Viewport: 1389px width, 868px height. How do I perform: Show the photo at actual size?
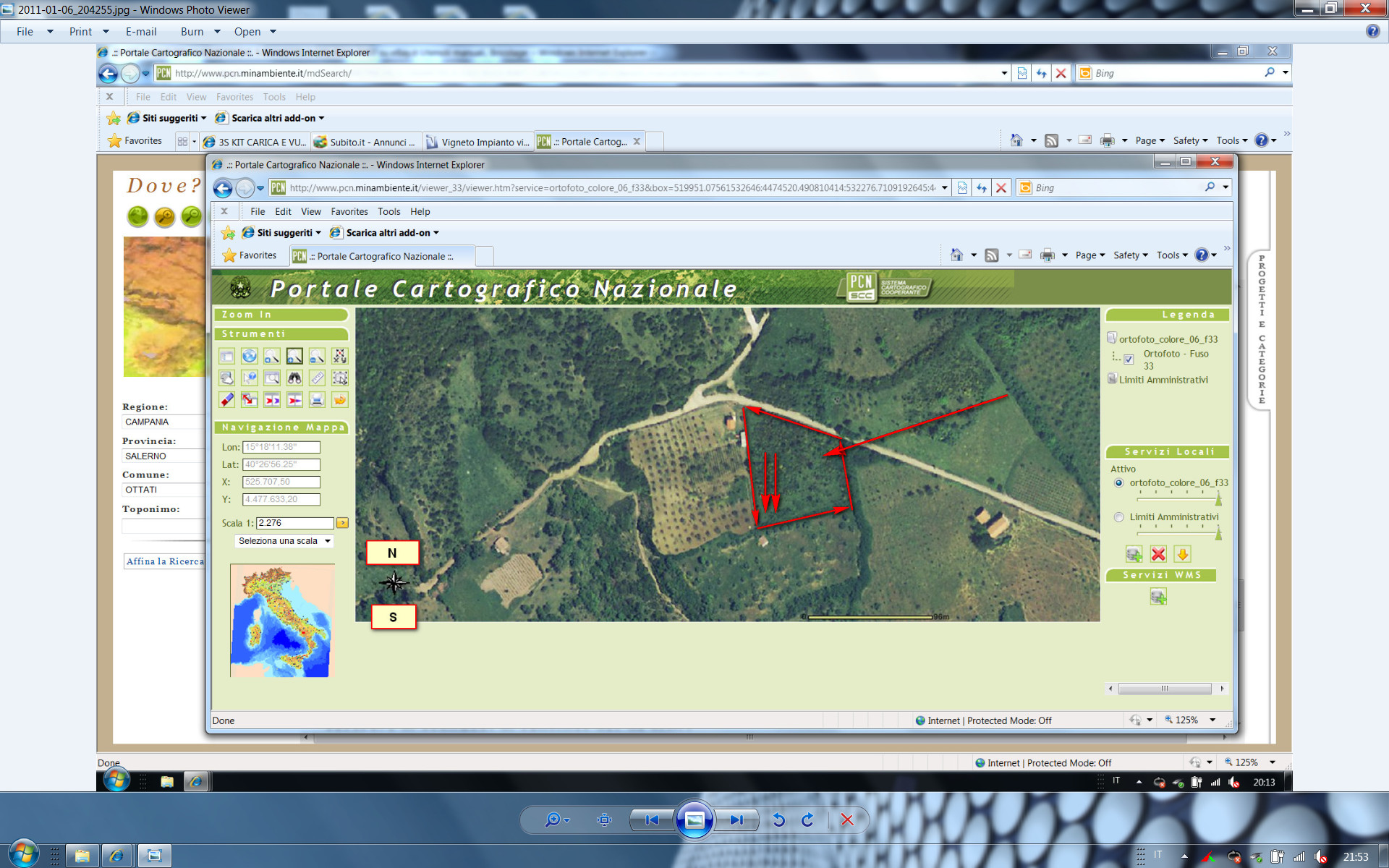coord(604,820)
